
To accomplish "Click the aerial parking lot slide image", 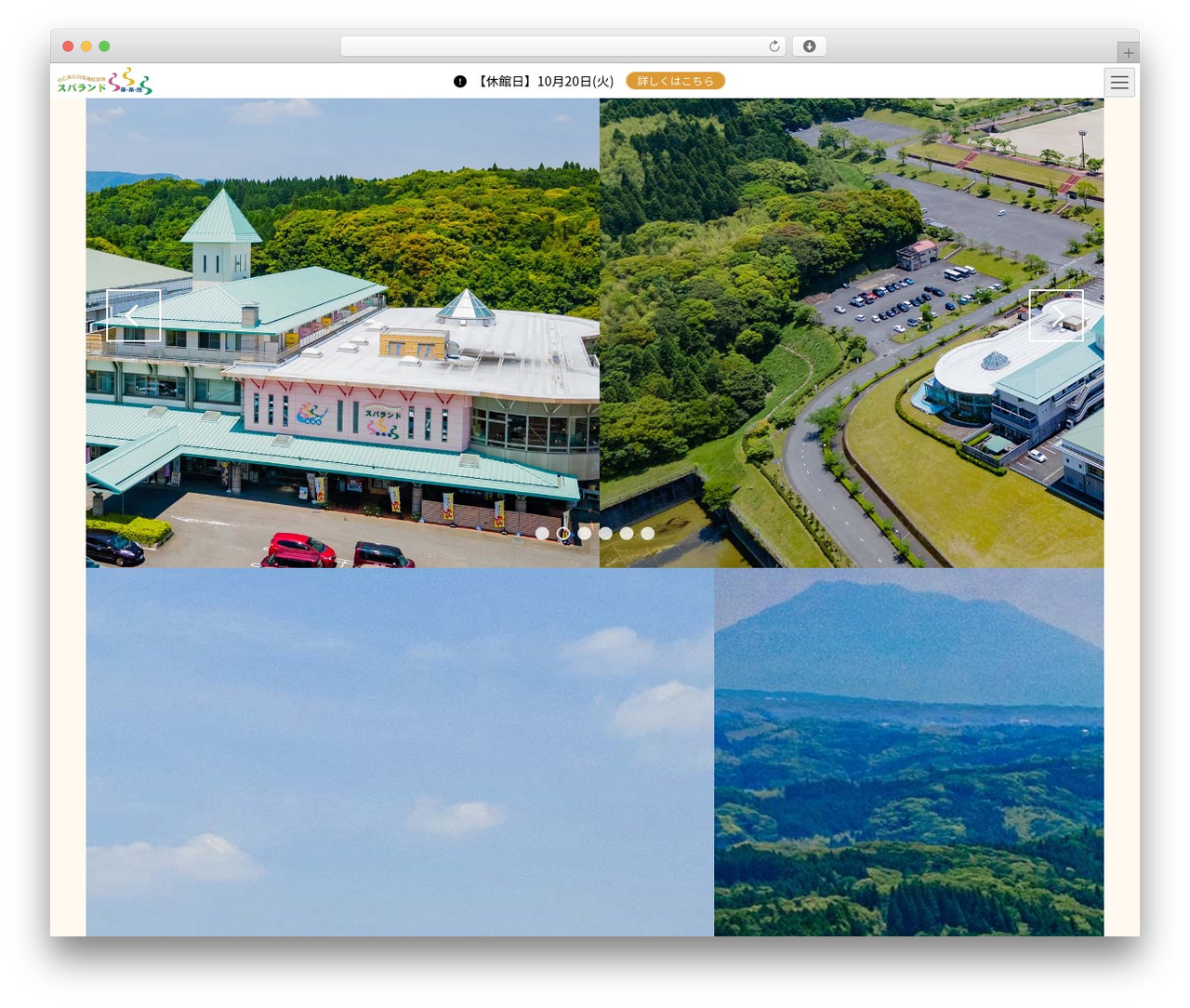I will tap(852, 333).
